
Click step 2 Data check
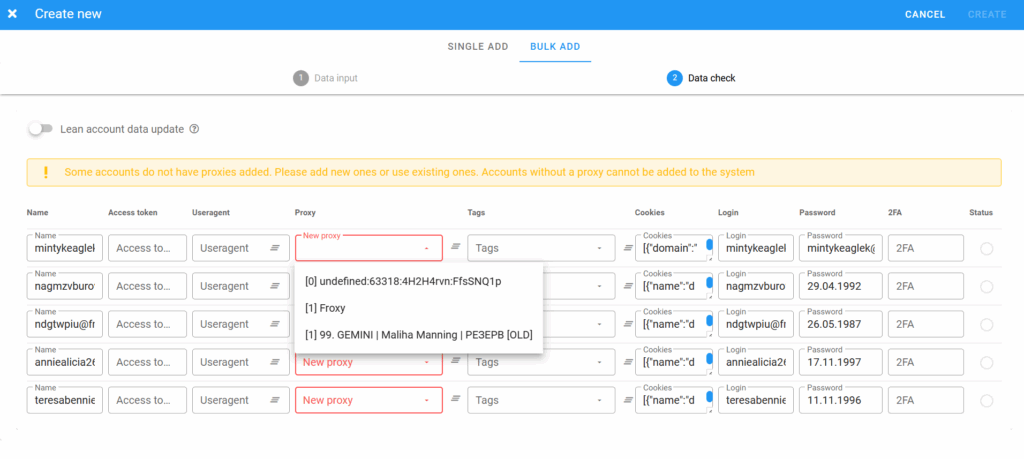(x=701, y=78)
